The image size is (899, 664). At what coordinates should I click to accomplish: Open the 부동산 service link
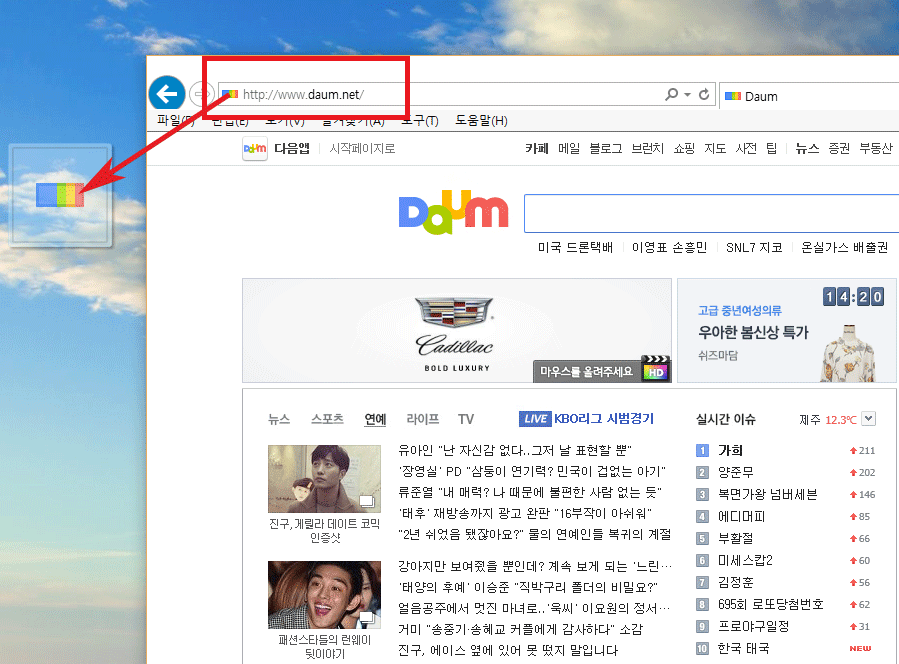876,149
